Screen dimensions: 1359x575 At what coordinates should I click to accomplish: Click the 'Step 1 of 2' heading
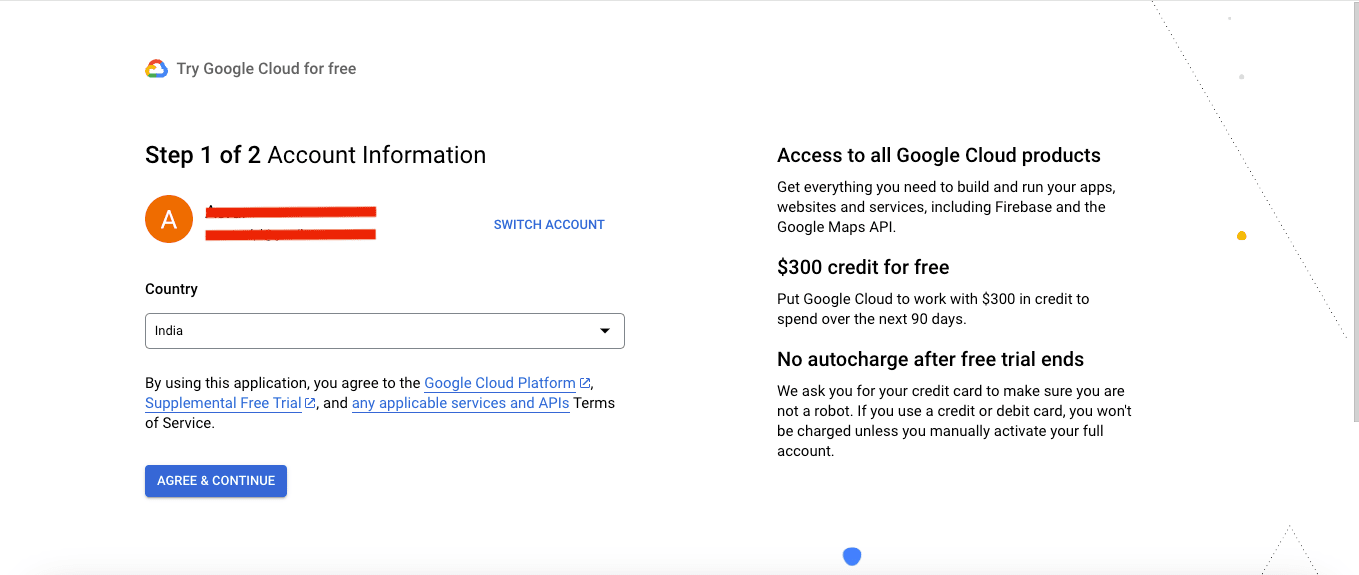pos(203,155)
